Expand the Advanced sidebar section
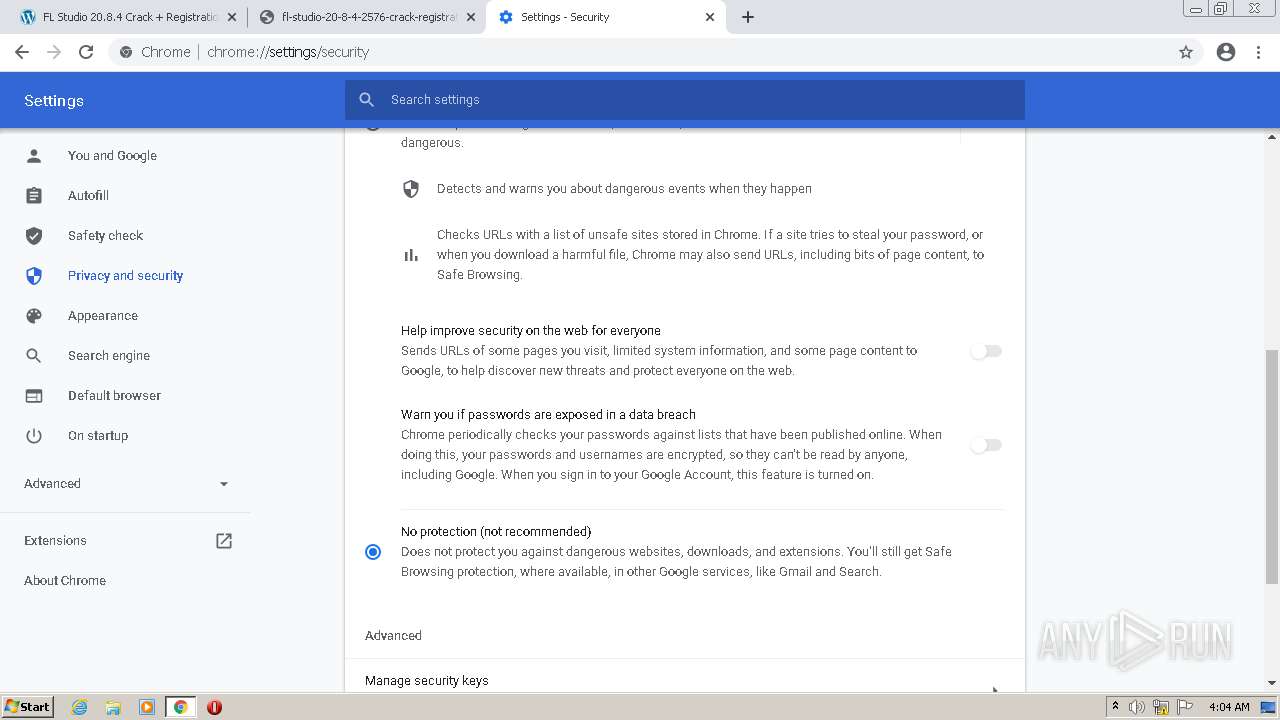The image size is (1280, 720). [x=125, y=484]
